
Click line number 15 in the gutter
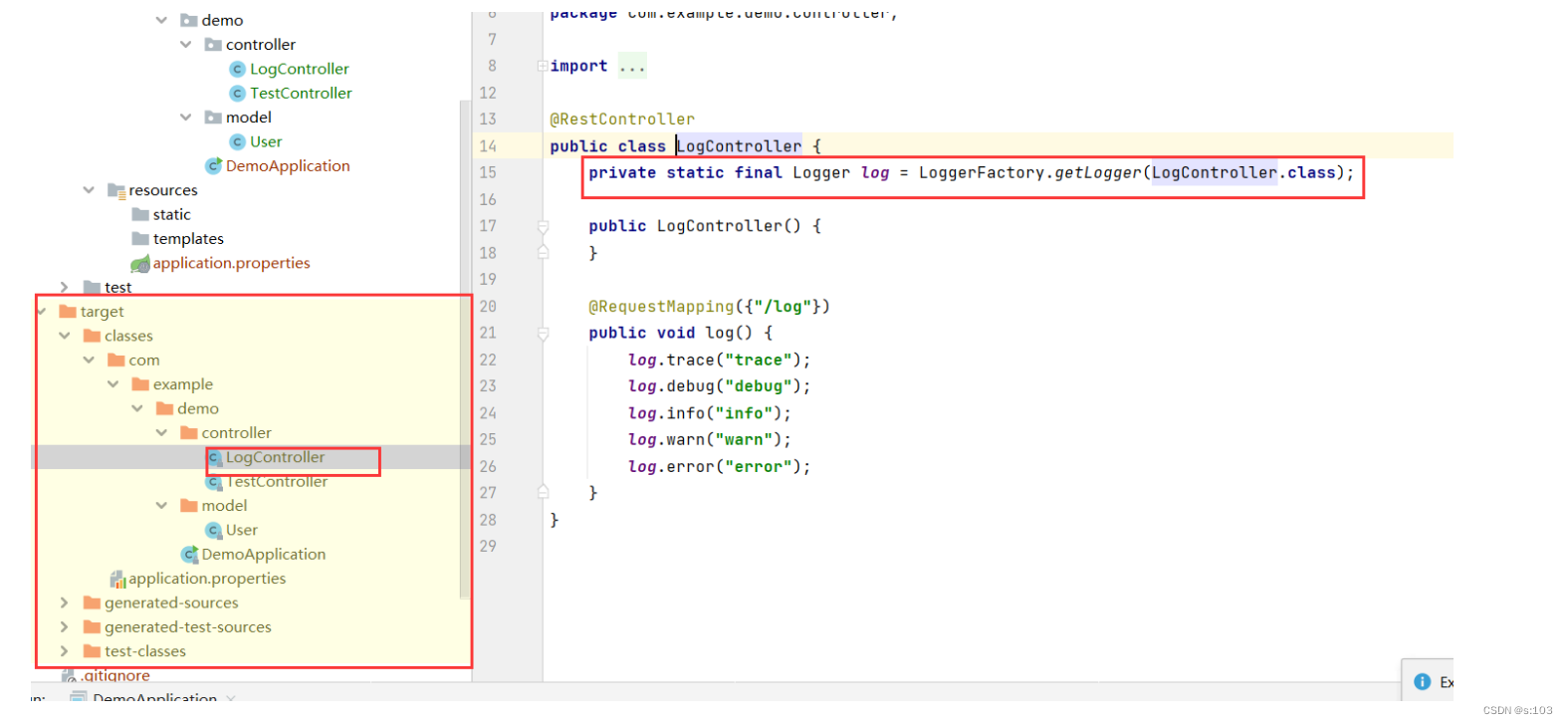tap(488, 172)
